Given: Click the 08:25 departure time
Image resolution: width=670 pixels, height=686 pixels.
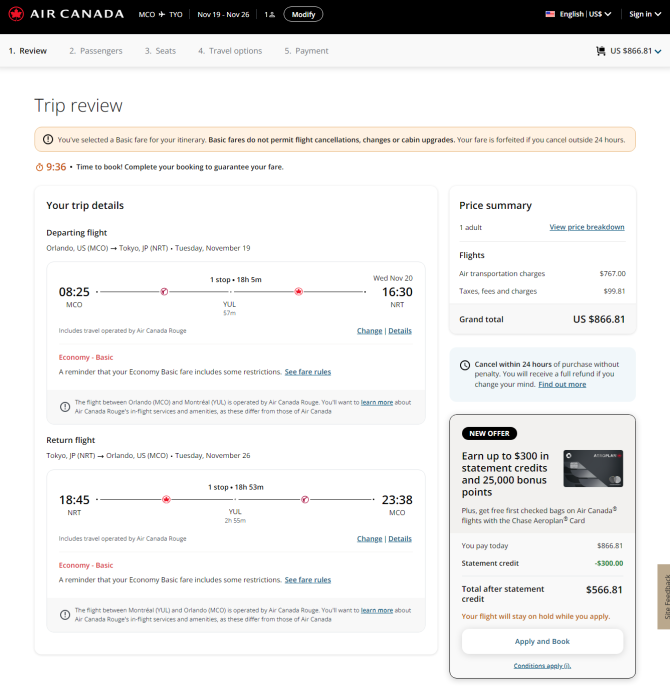Looking at the screenshot, I should [74, 292].
